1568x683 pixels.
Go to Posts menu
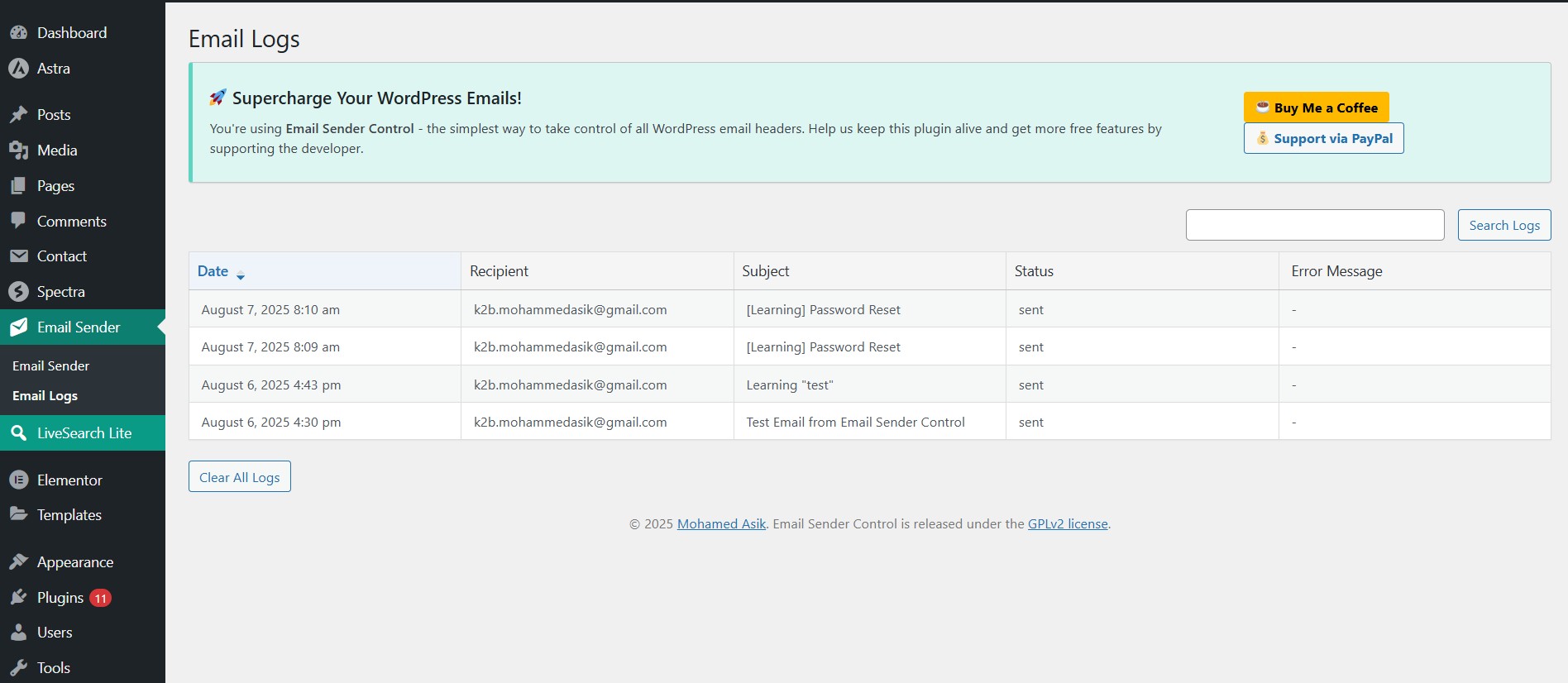tap(83, 115)
